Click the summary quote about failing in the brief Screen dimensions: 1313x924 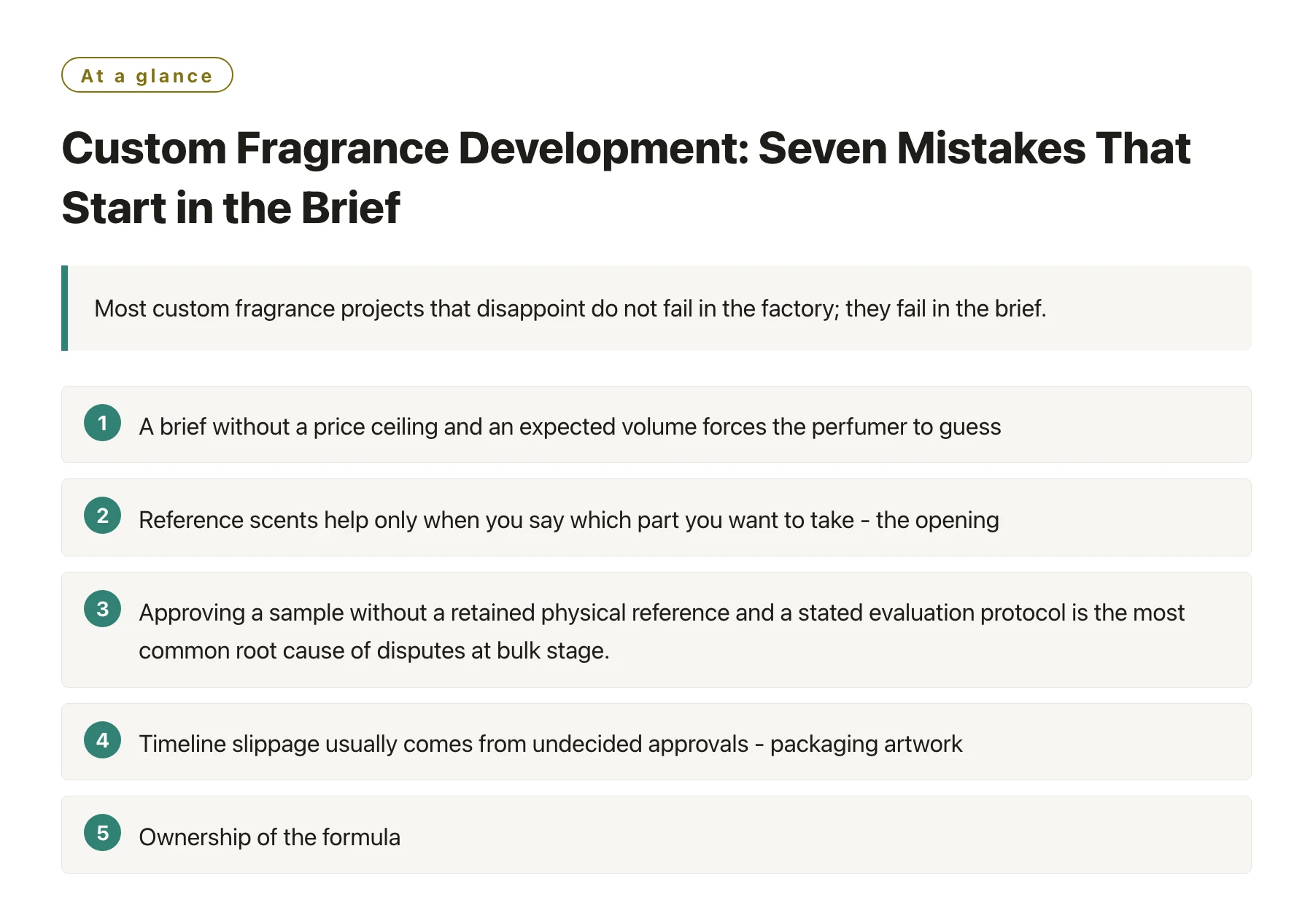coord(570,308)
